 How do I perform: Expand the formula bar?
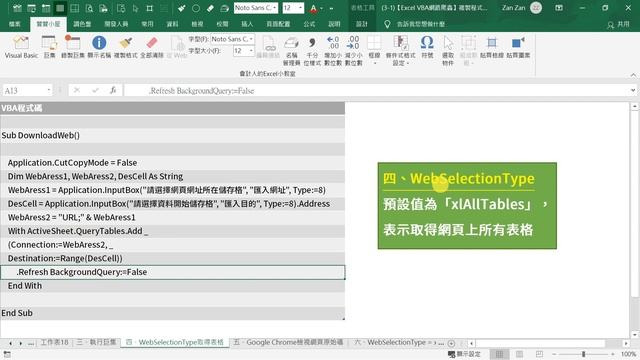pyautogui.click(x=633, y=90)
